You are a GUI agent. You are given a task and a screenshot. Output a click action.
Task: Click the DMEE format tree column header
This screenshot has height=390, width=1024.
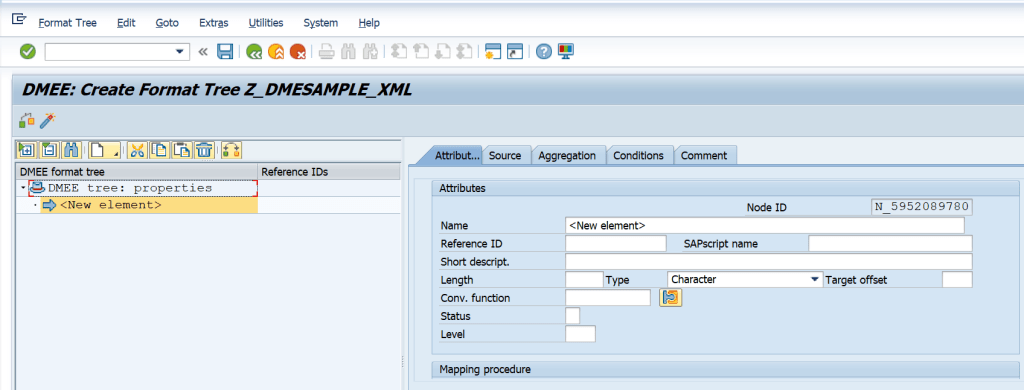[136, 172]
